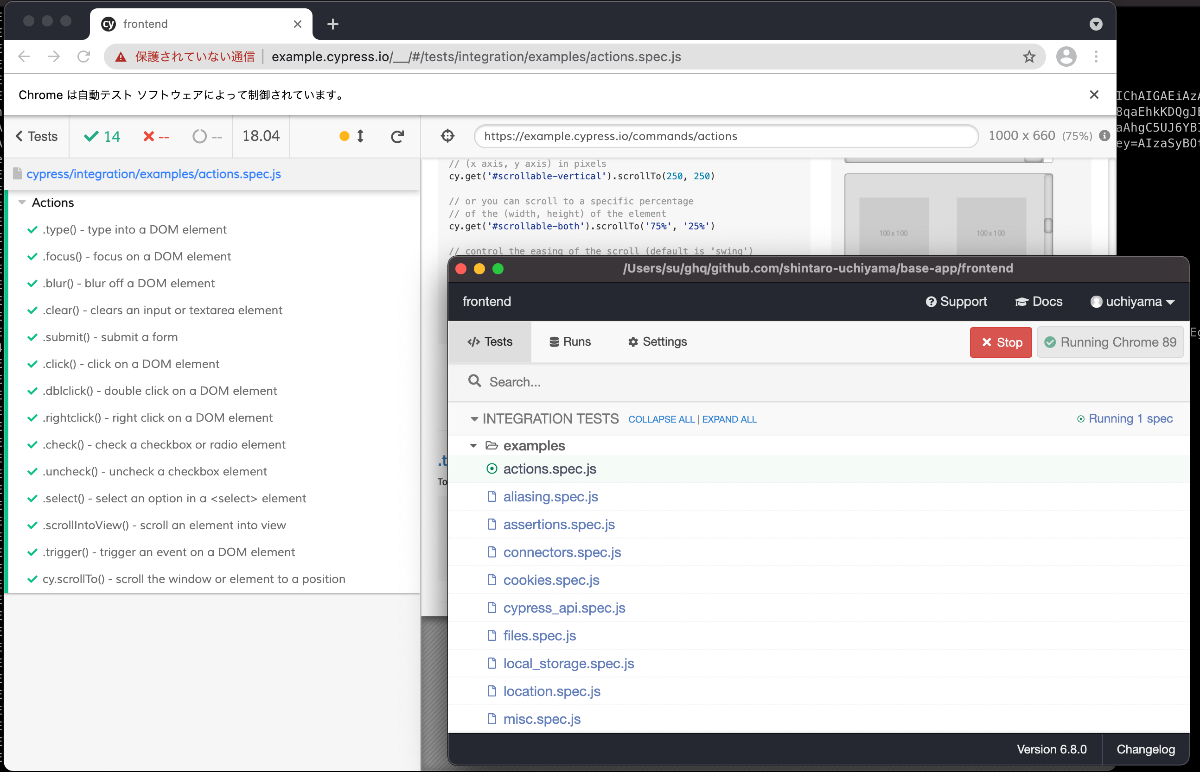Bookmark this page with the star icon
Image resolution: width=1200 pixels, height=772 pixels.
coord(1029,57)
